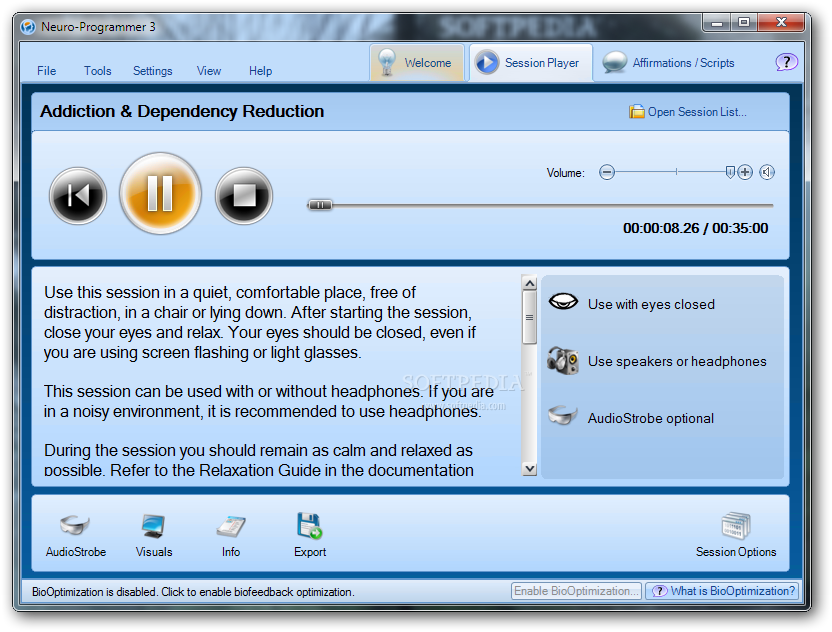This screenshot has height=632, width=832.
Task: Click the Export floppy disk icon
Action: 309,525
